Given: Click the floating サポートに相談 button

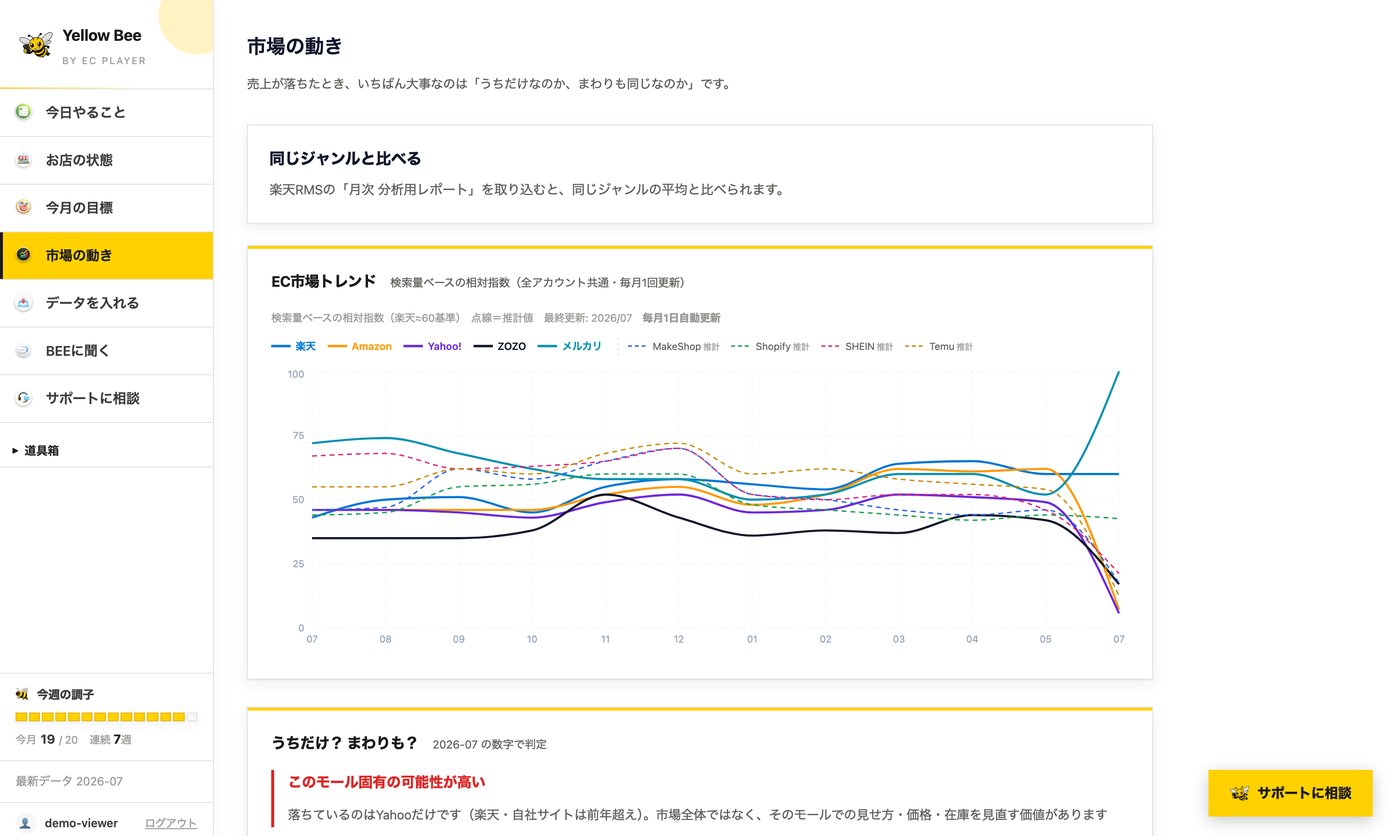Looking at the screenshot, I should tap(1290, 793).
